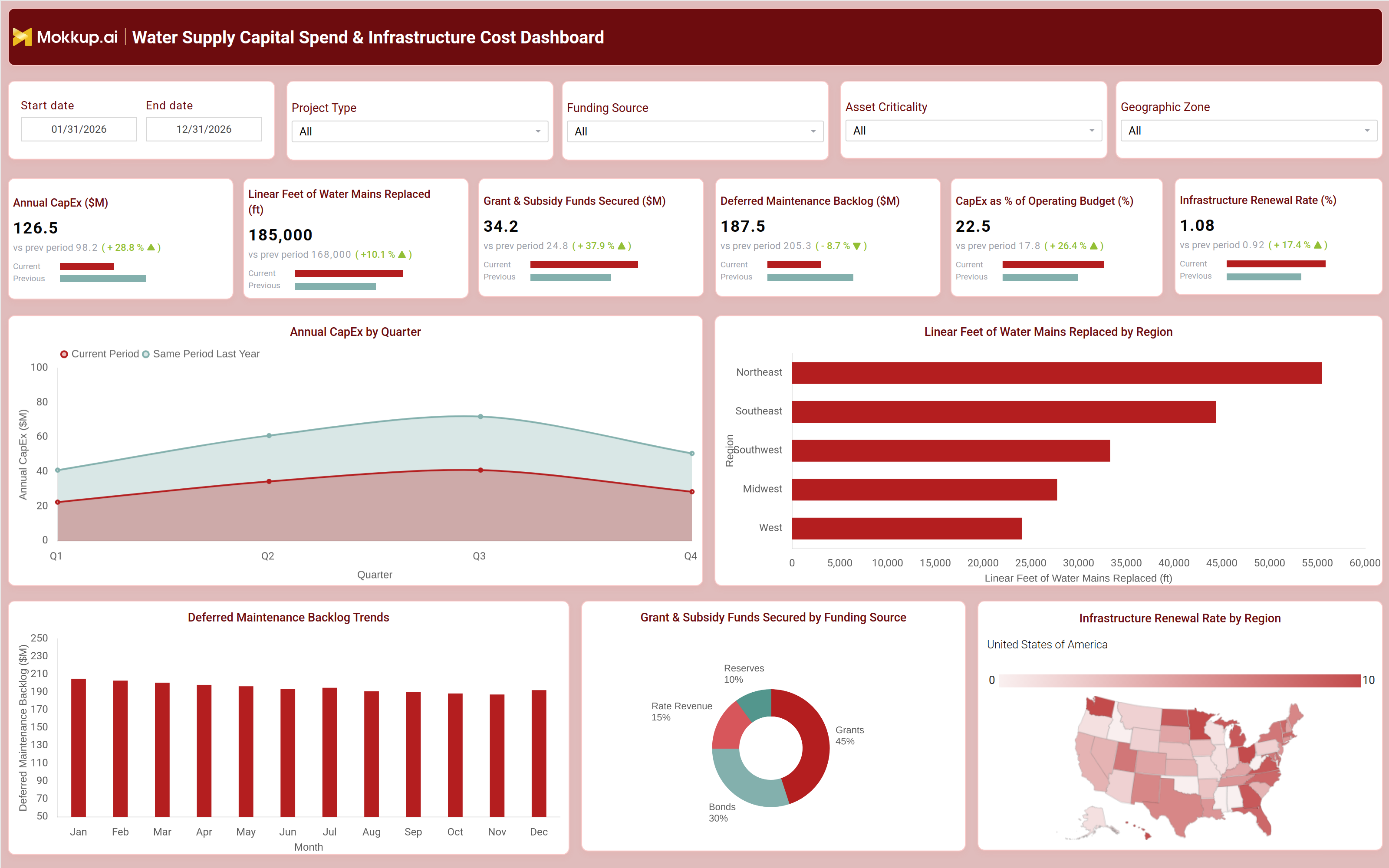The height and width of the screenshot is (868, 1389).
Task: Click the up-arrow icon beside +28.8 %
Action: (151, 247)
